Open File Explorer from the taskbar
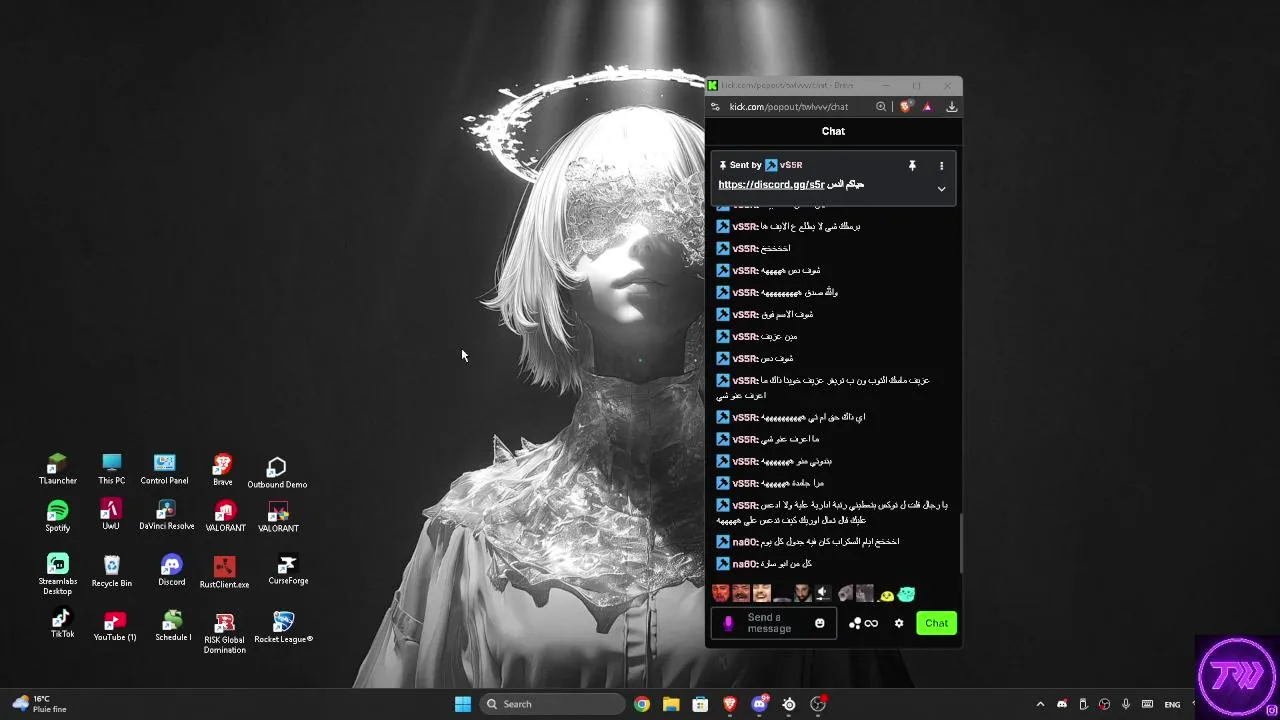Screen dimensions: 1280x720 (x=671, y=704)
